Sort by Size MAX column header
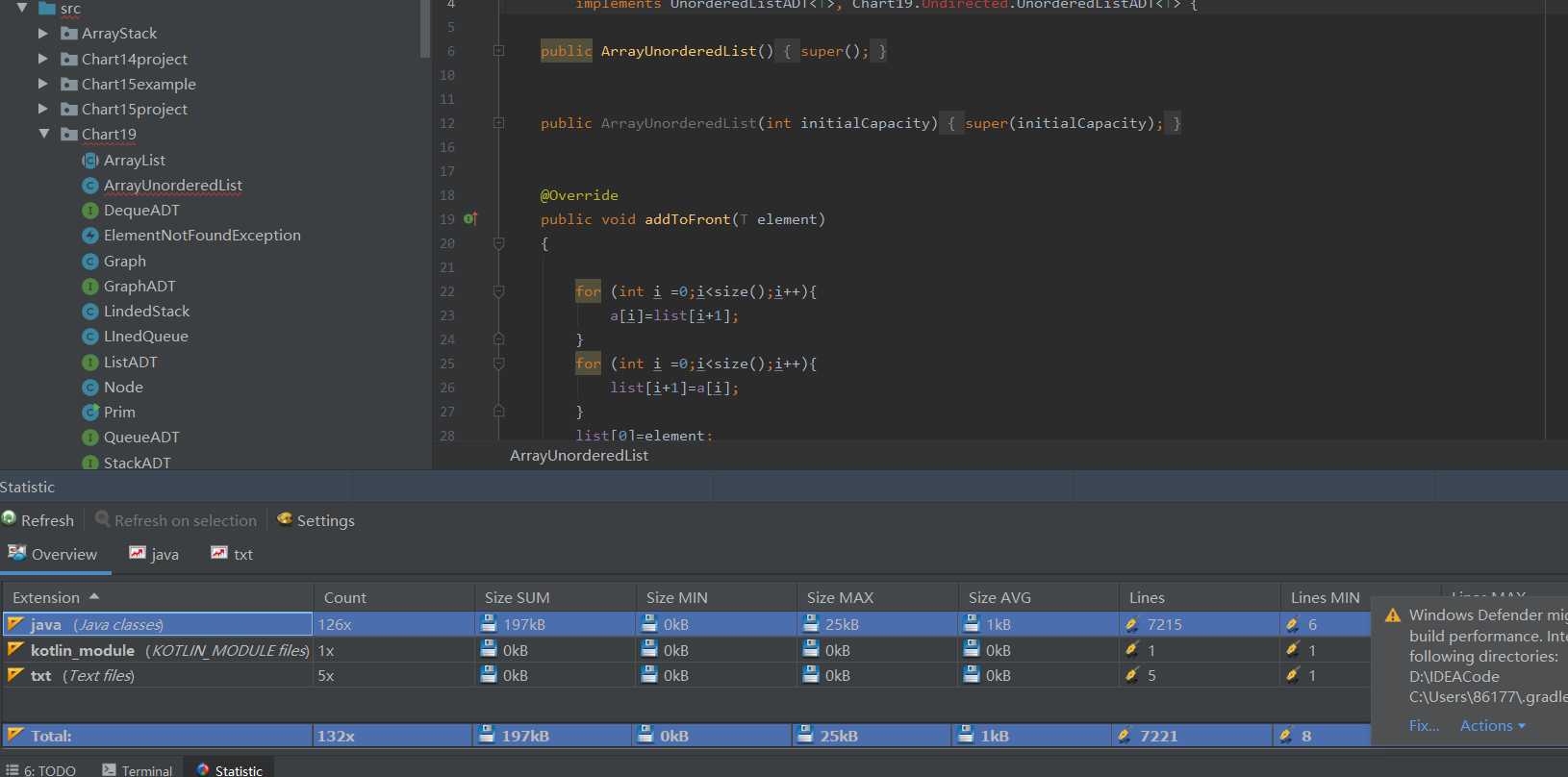Screen dimensions: 1568x777 pyautogui.click(x=877, y=597)
